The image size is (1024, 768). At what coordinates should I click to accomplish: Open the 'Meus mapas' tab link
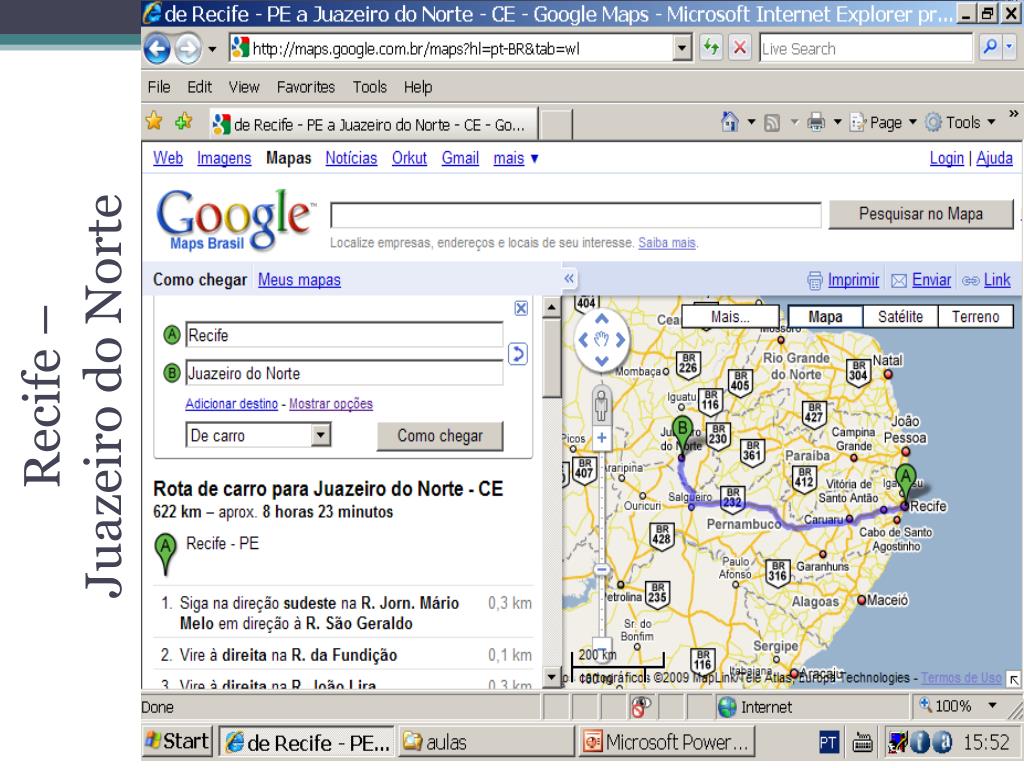[299, 280]
